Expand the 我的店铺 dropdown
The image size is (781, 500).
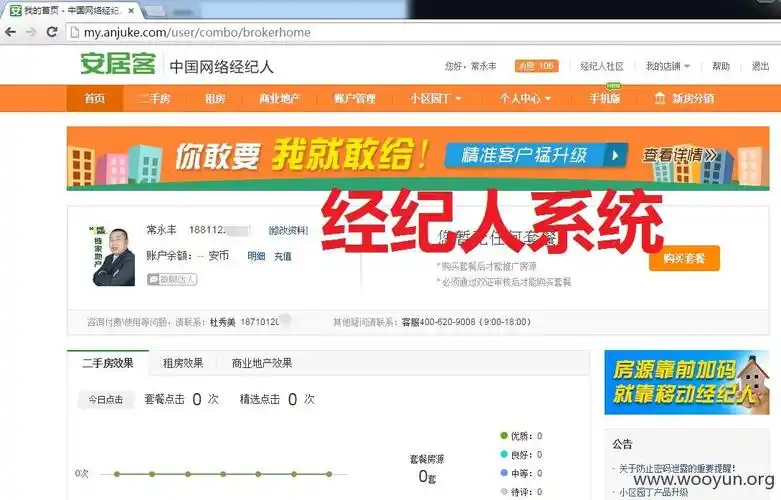(667, 66)
